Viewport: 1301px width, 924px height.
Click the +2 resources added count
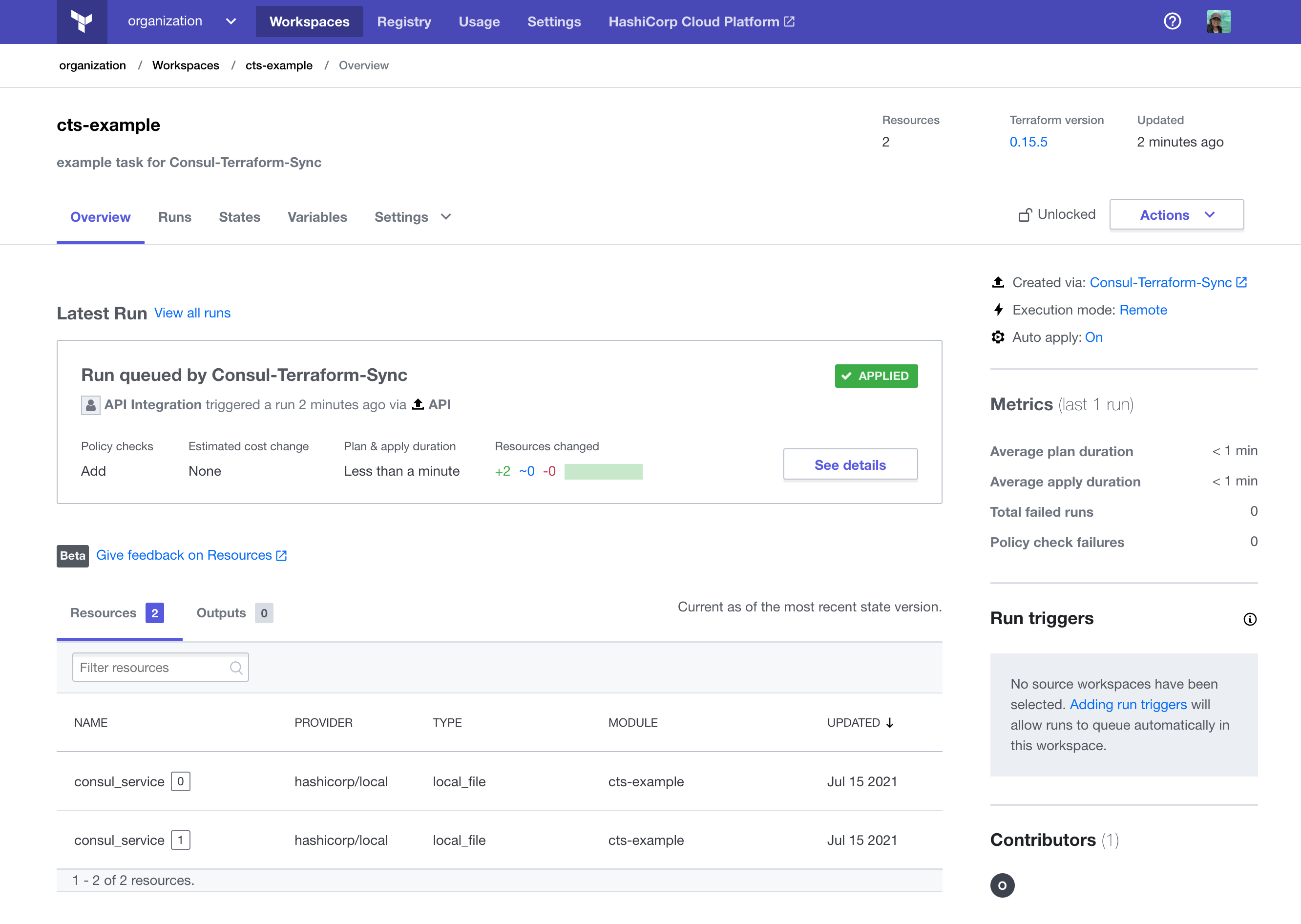click(503, 472)
